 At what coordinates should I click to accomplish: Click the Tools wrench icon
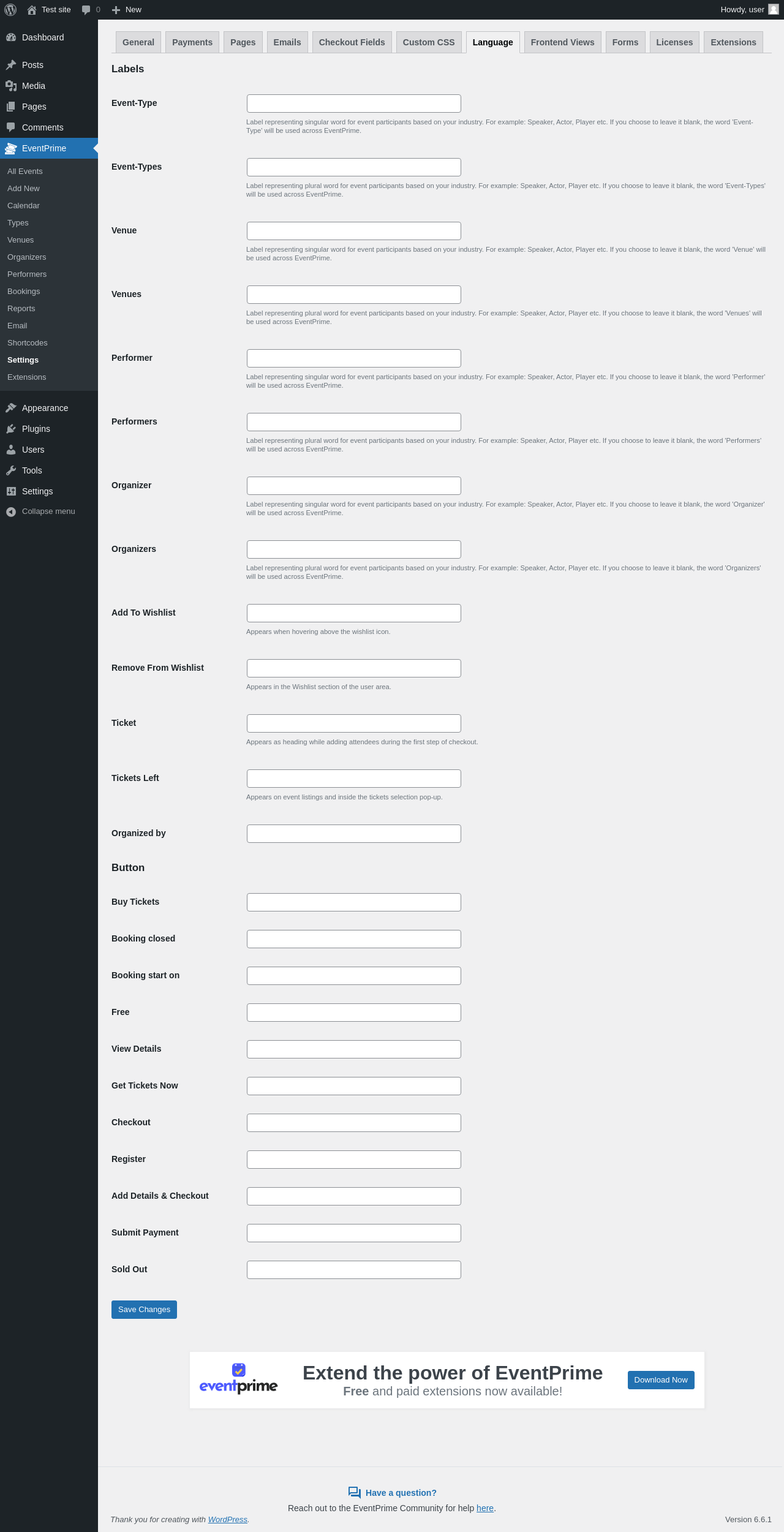point(11,470)
